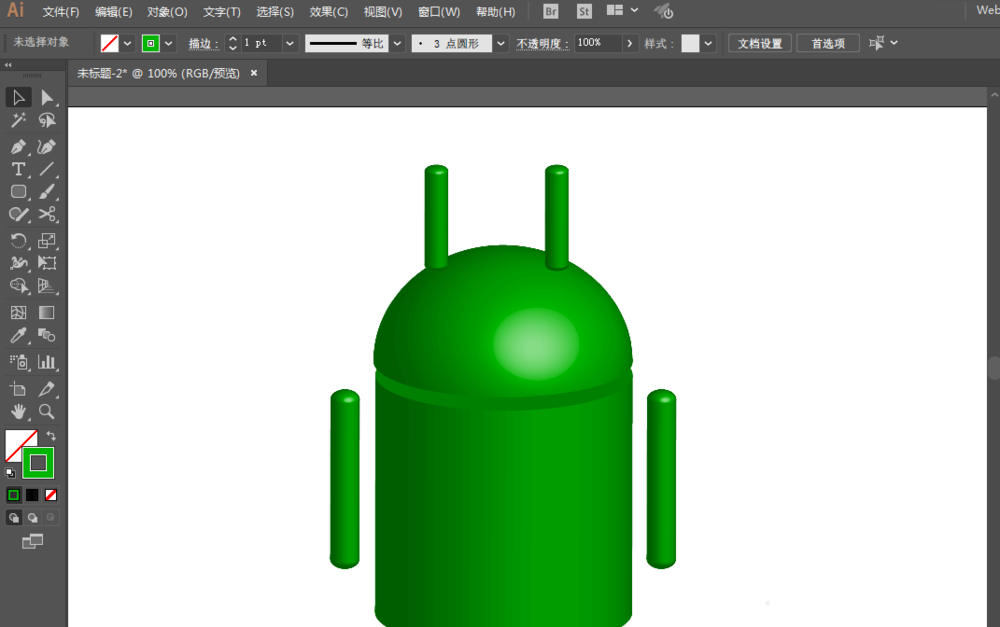Screen dimensions: 1000x627
Task: Close the 未标题-2 document tab
Action: click(x=254, y=73)
